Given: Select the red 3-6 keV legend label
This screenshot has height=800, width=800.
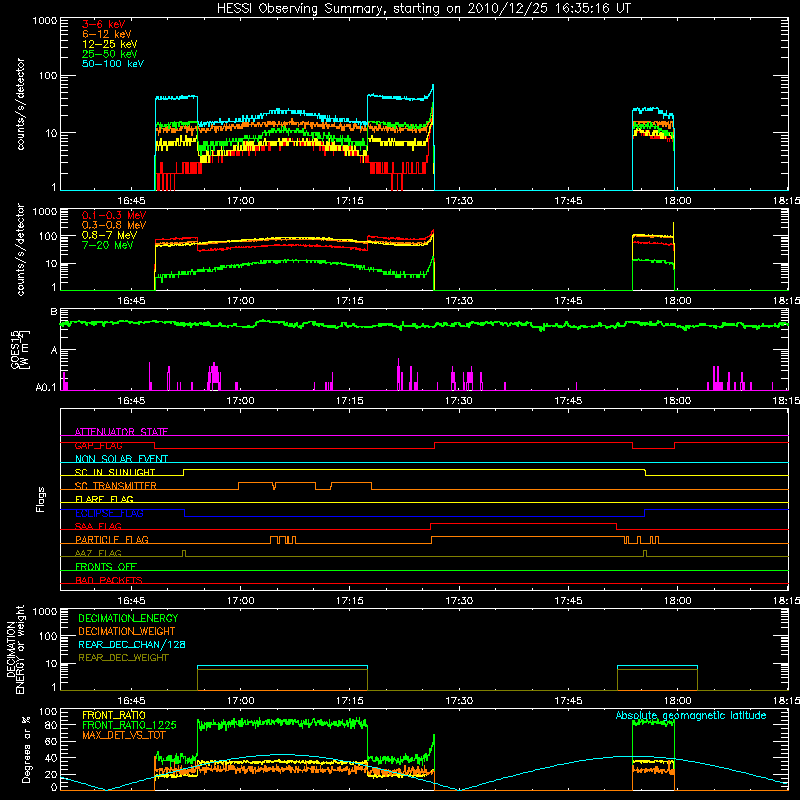Looking at the screenshot, I should tap(104, 24).
